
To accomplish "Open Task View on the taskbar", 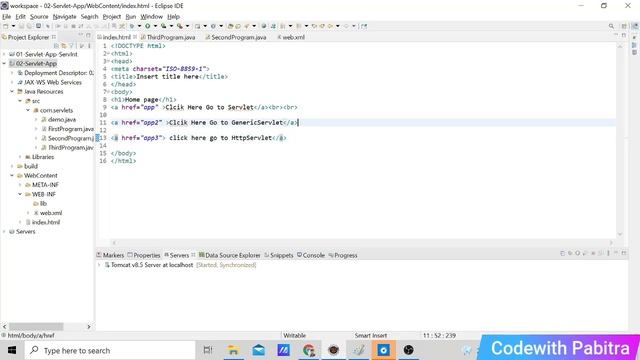I will [208, 350].
